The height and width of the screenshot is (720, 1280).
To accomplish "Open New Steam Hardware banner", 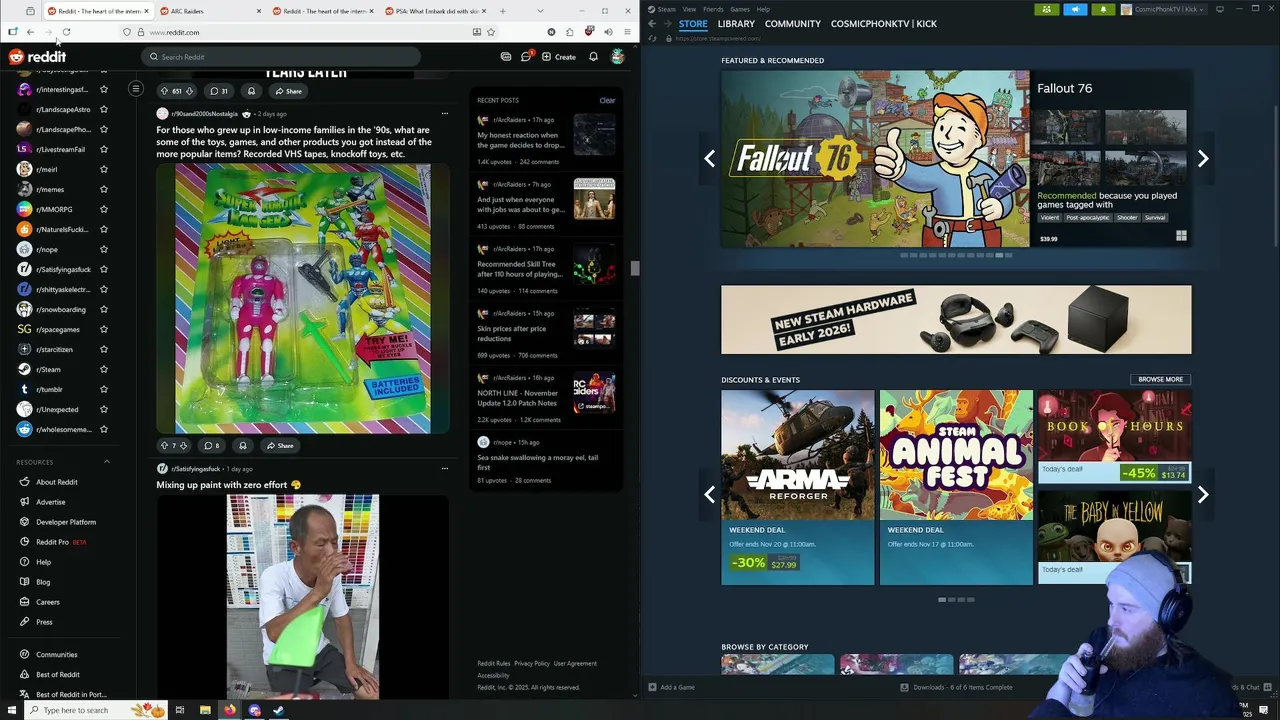I will (x=956, y=320).
